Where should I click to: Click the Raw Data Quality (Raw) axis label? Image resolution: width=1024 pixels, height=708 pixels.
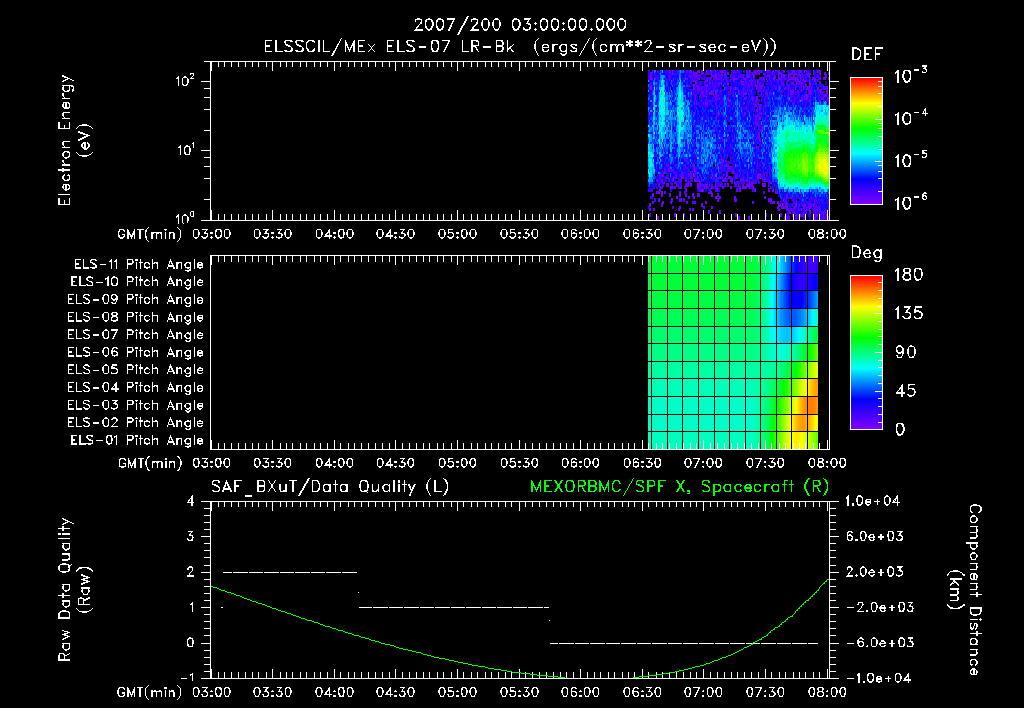[74, 590]
